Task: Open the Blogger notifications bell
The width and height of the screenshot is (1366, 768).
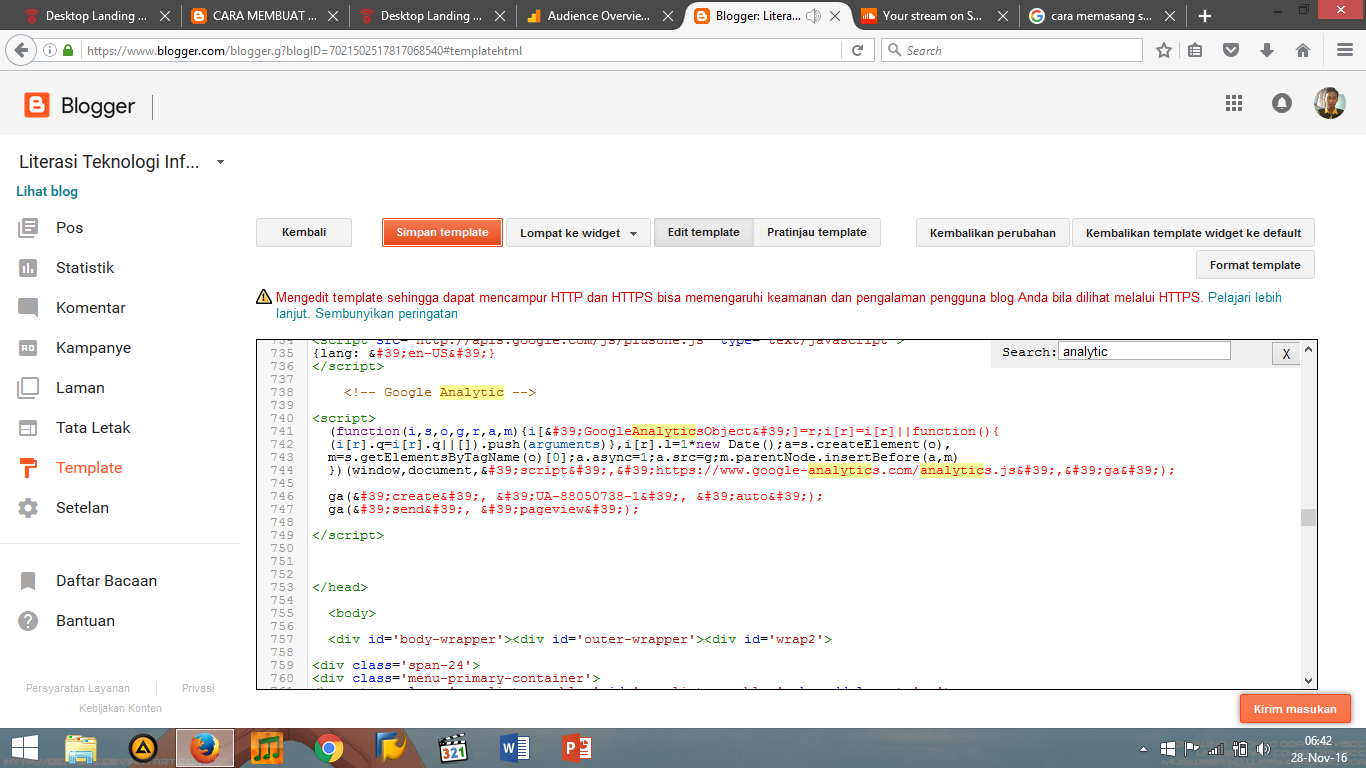Action: point(1281,103)
